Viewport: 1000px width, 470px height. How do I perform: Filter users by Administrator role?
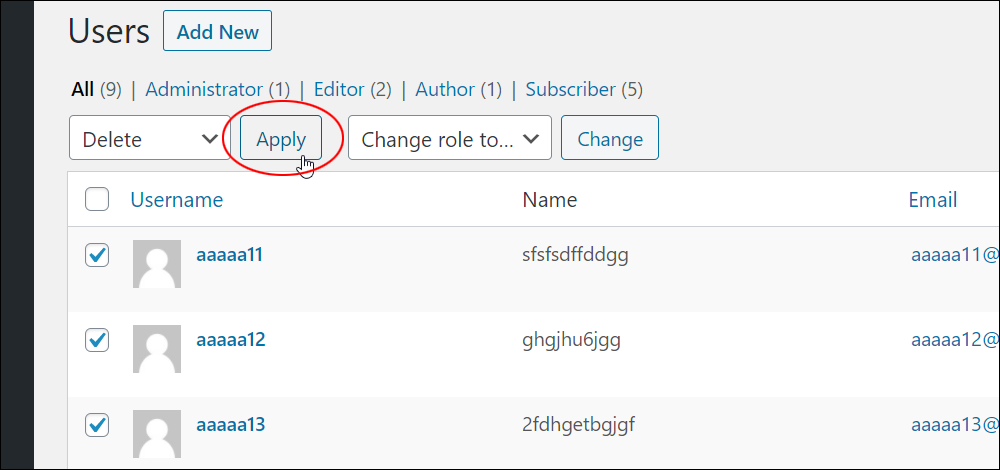tap(204, 90)
